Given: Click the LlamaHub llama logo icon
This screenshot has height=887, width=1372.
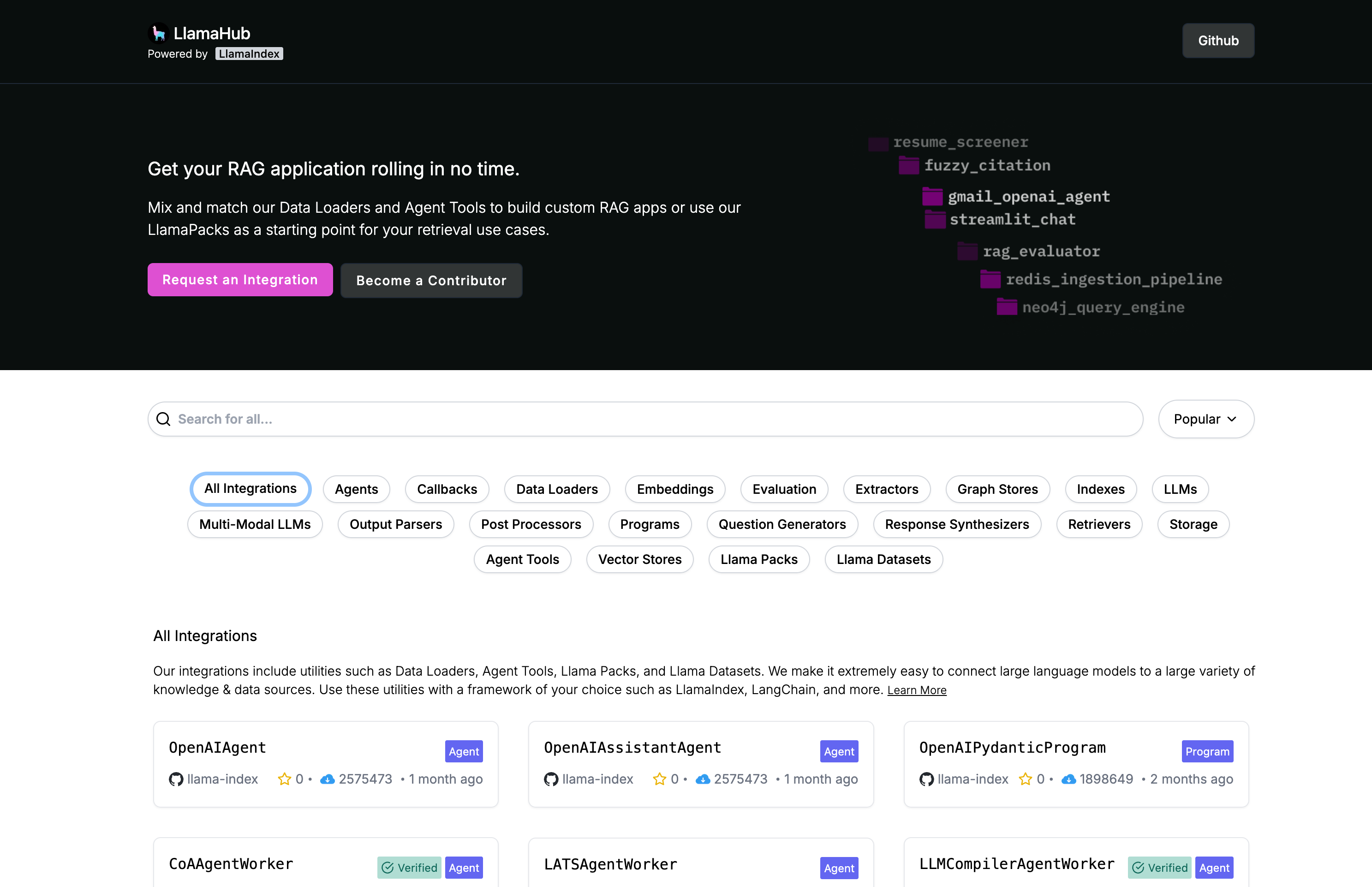Looking at the screenshot, I should click(158, 33).
